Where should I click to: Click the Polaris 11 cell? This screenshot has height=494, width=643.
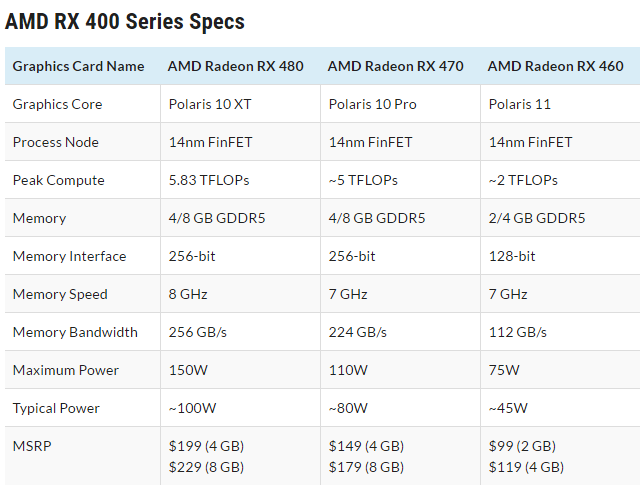(x=519, y=104)
